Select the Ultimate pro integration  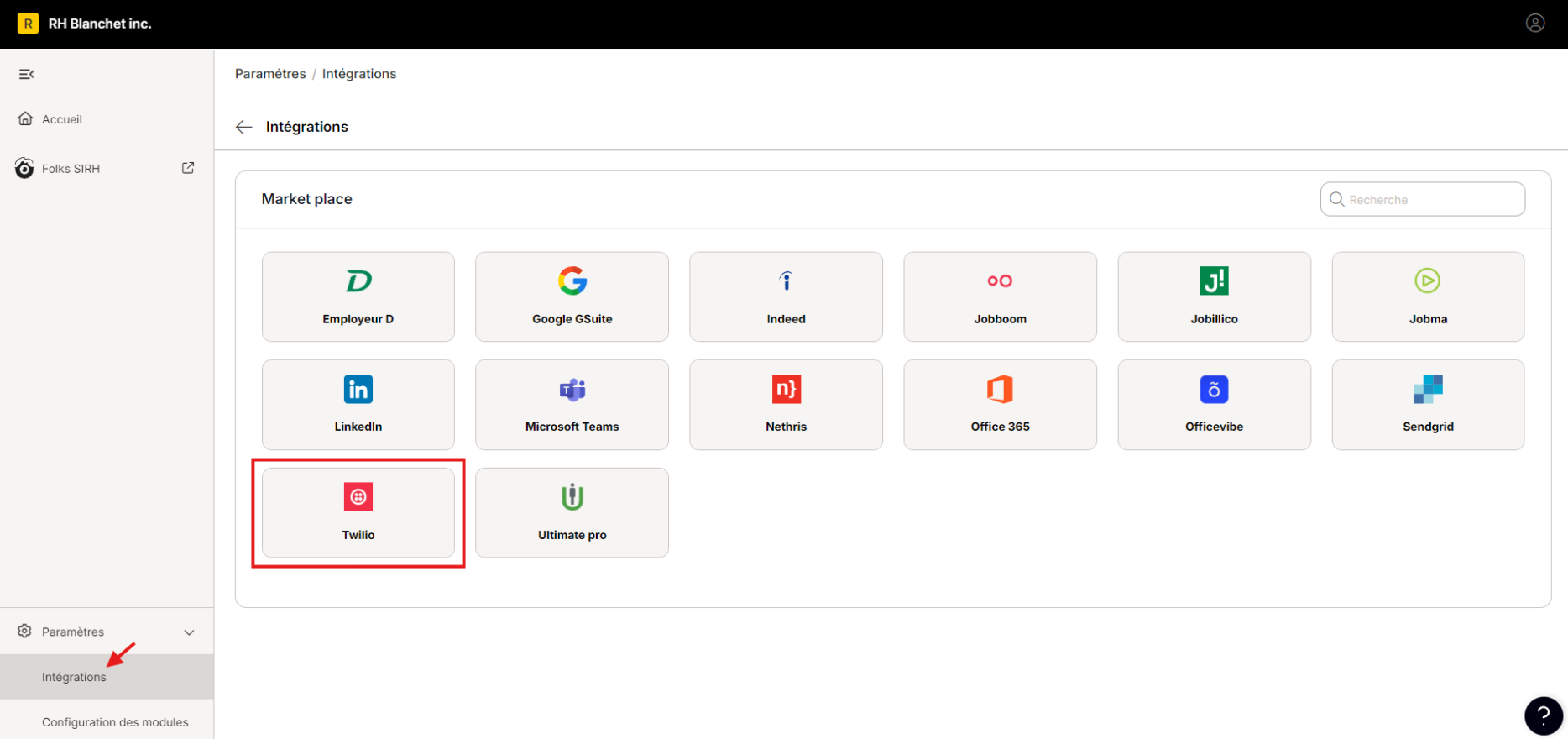pyautogui.click(x=572, y=512)
